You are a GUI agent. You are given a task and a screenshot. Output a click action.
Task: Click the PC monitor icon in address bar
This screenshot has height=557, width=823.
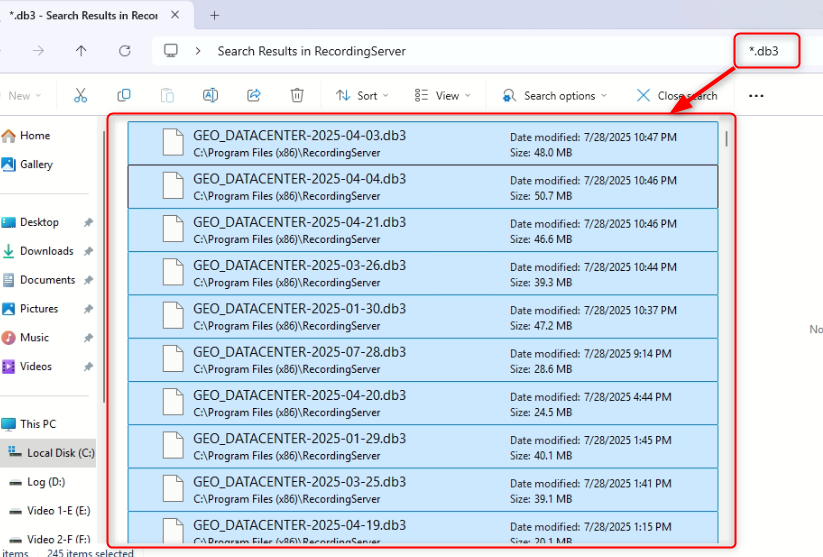click(x=171, y=51)
